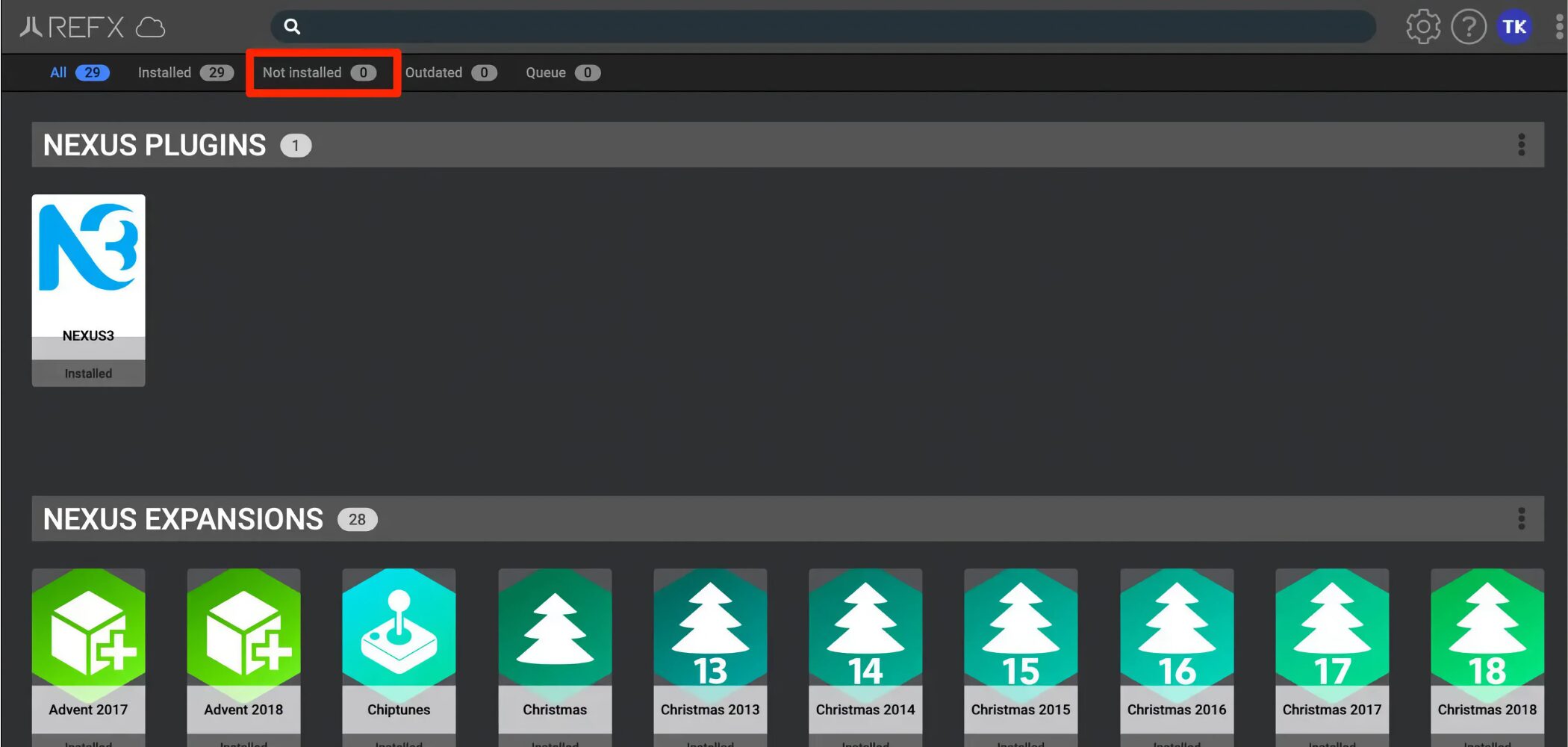Screen dimensions: 1568x747
Task: Show the Not installed filter tab
Action: coord(320,72)
